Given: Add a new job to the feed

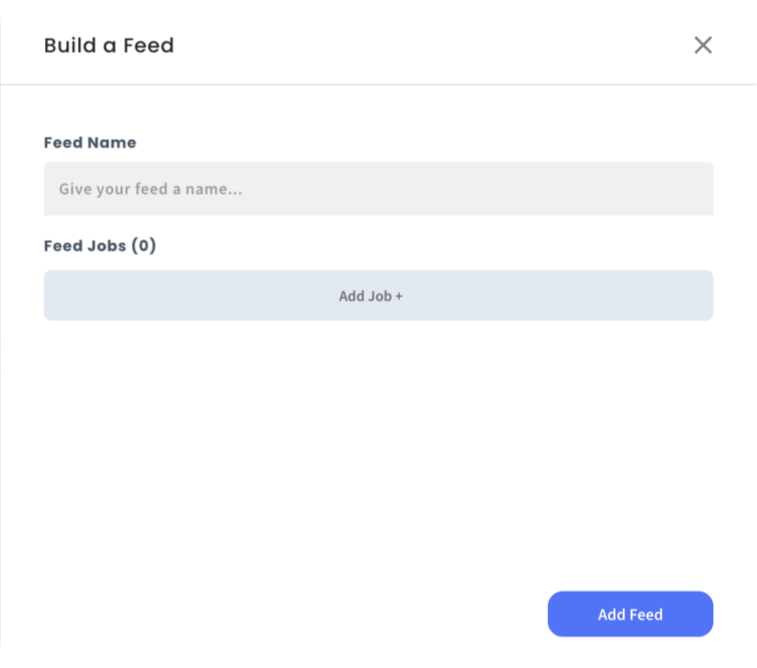Looking at the screenshot, I should point(378,295).
